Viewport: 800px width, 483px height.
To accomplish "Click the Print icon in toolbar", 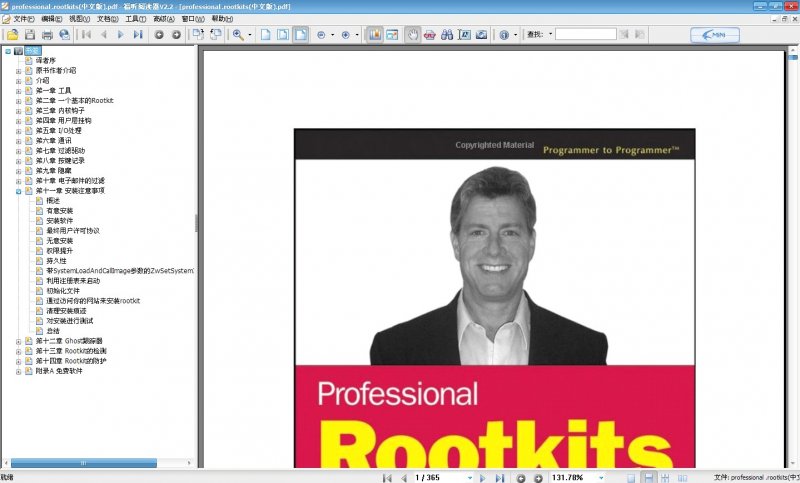I will 47,35.
